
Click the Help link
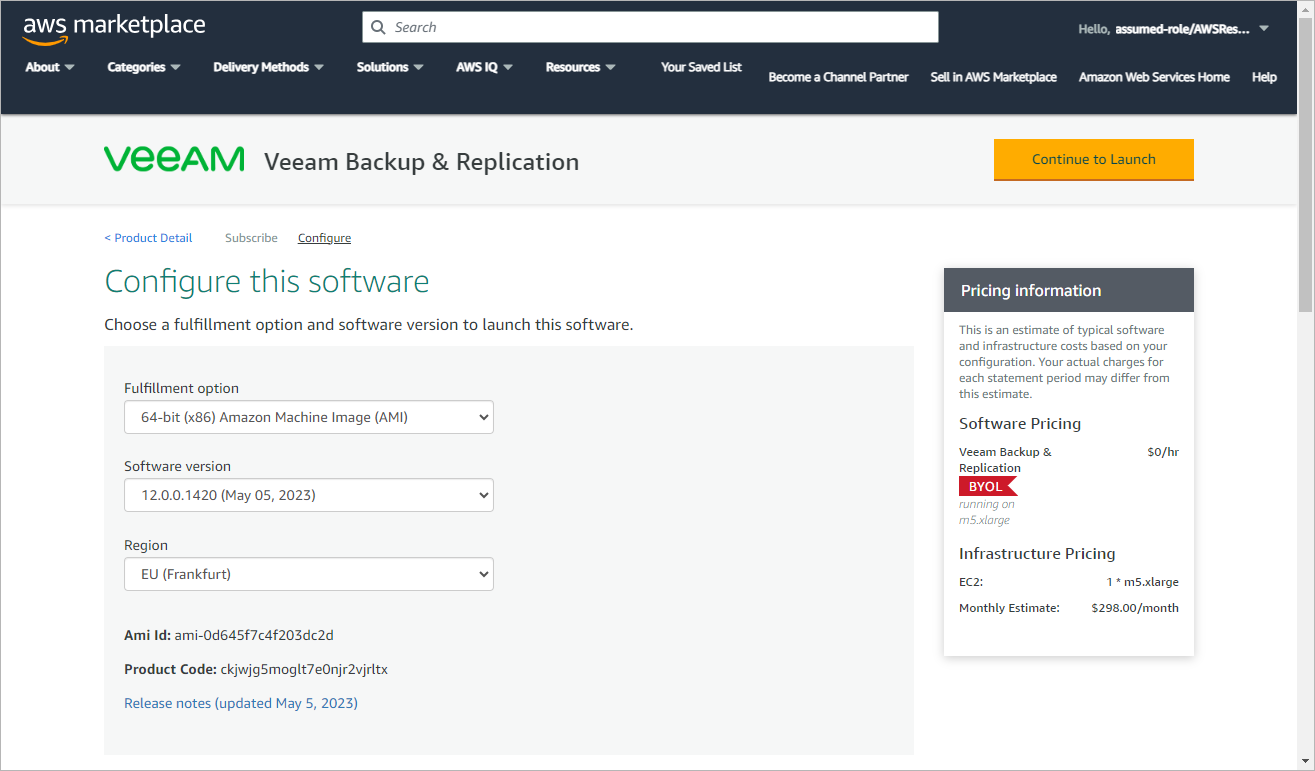click(x=1264, y=77)
